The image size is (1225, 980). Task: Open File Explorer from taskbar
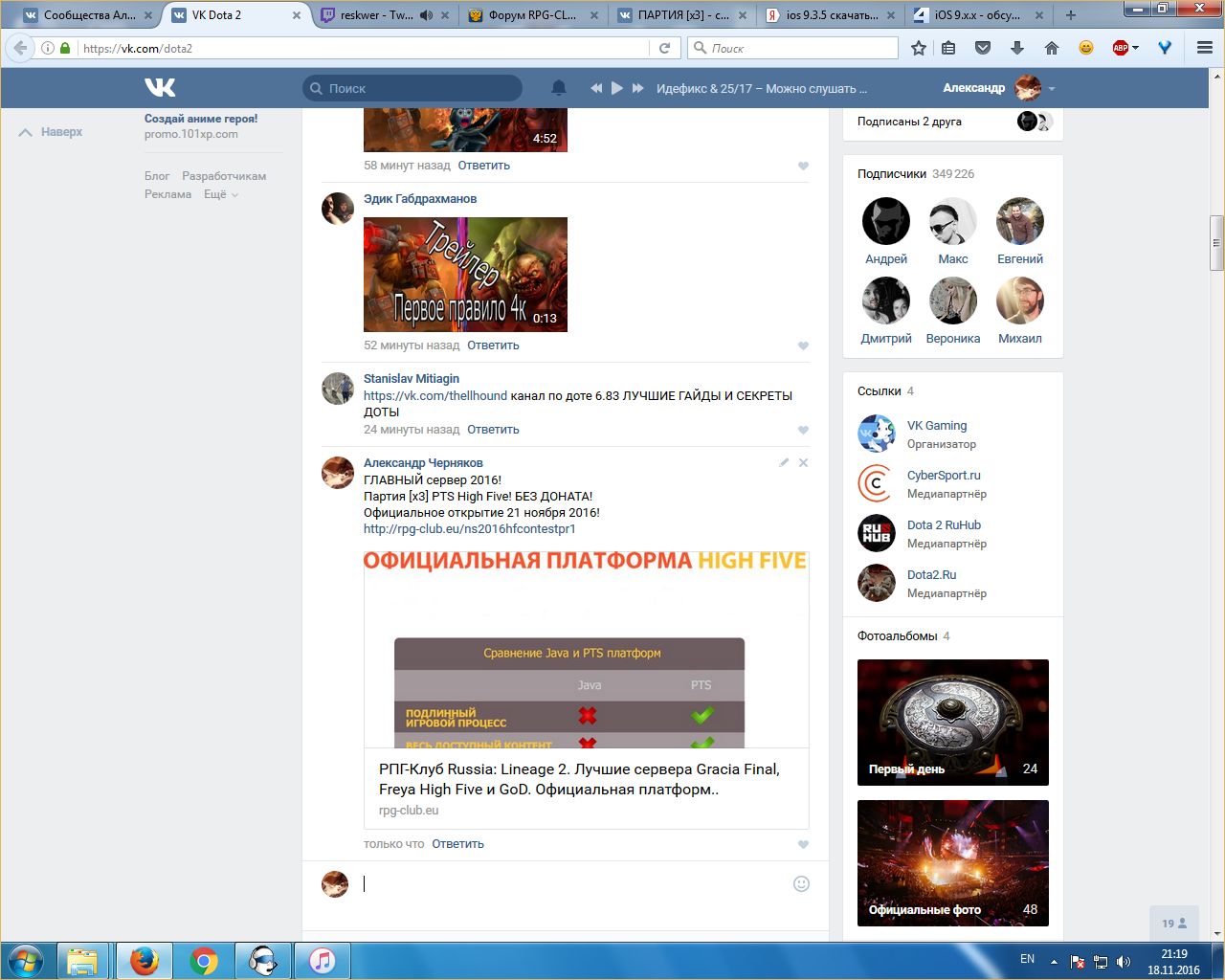[83, 960]
